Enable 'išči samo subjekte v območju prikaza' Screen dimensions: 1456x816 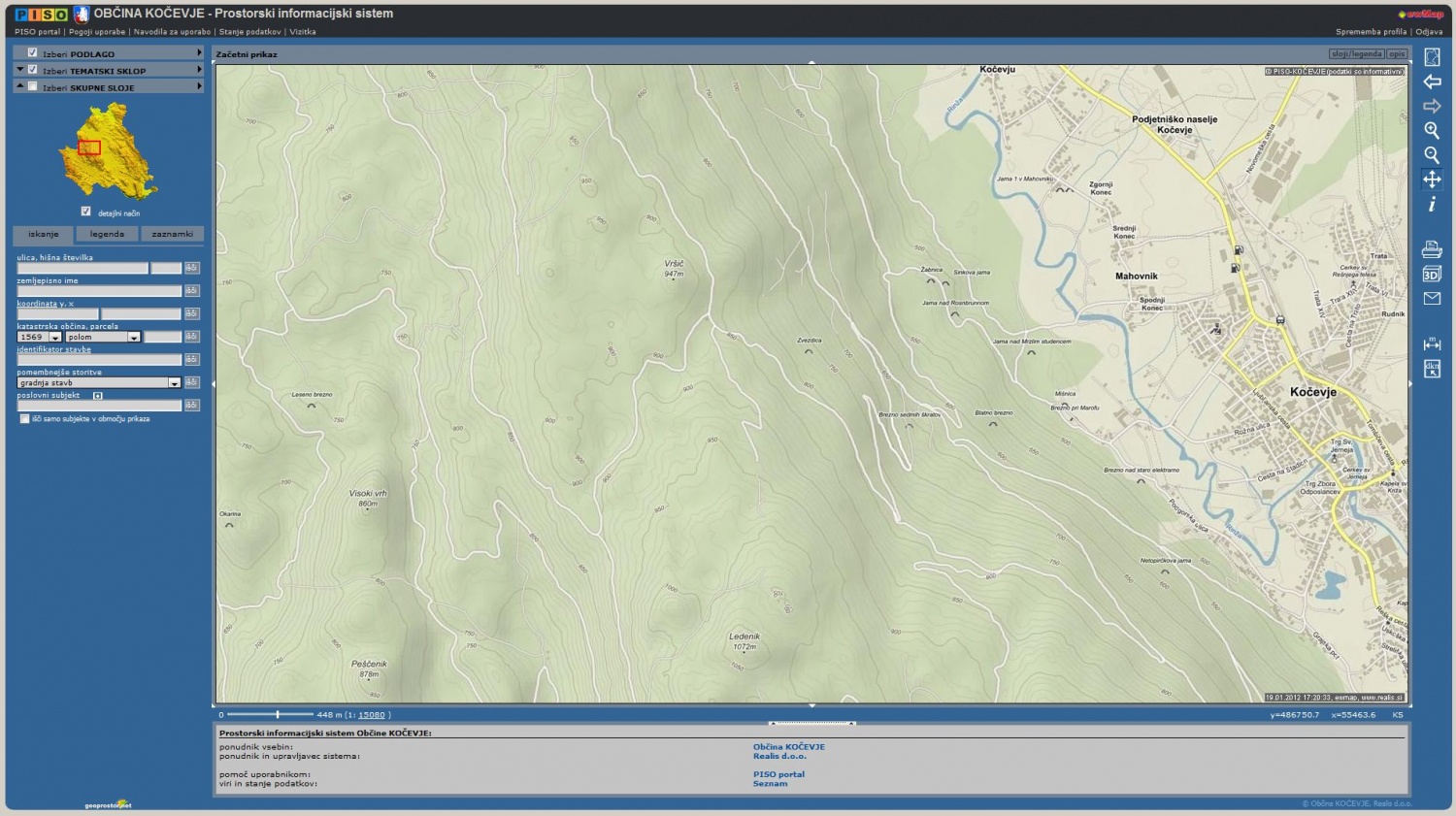pyautogui.click(x=25, y=419)
